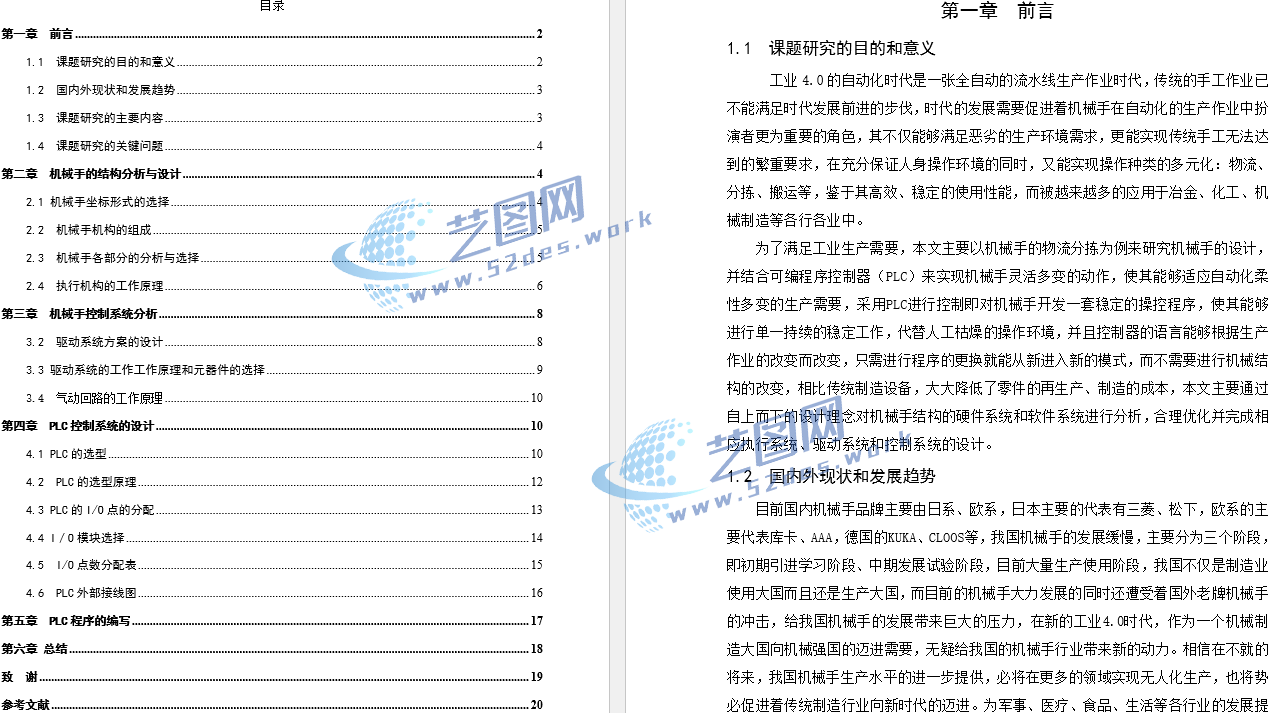
Task: Click contents entry 4.4 I/O模块选择
Action: click(x=284, y=538)
